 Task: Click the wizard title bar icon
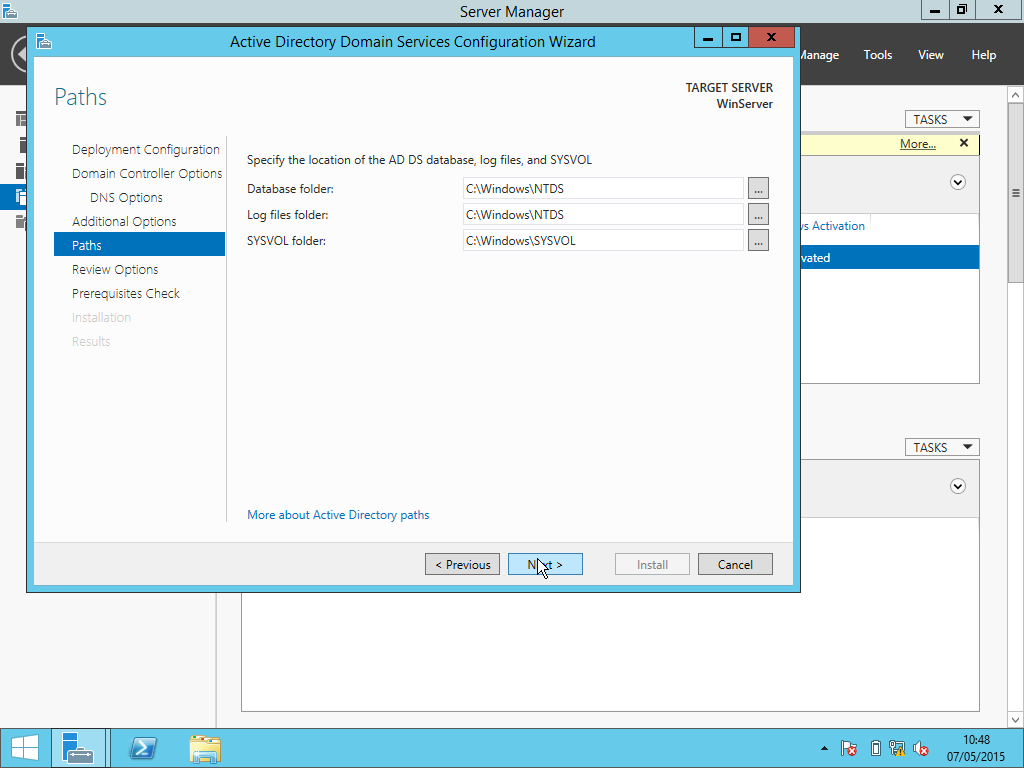coord(44,42)
